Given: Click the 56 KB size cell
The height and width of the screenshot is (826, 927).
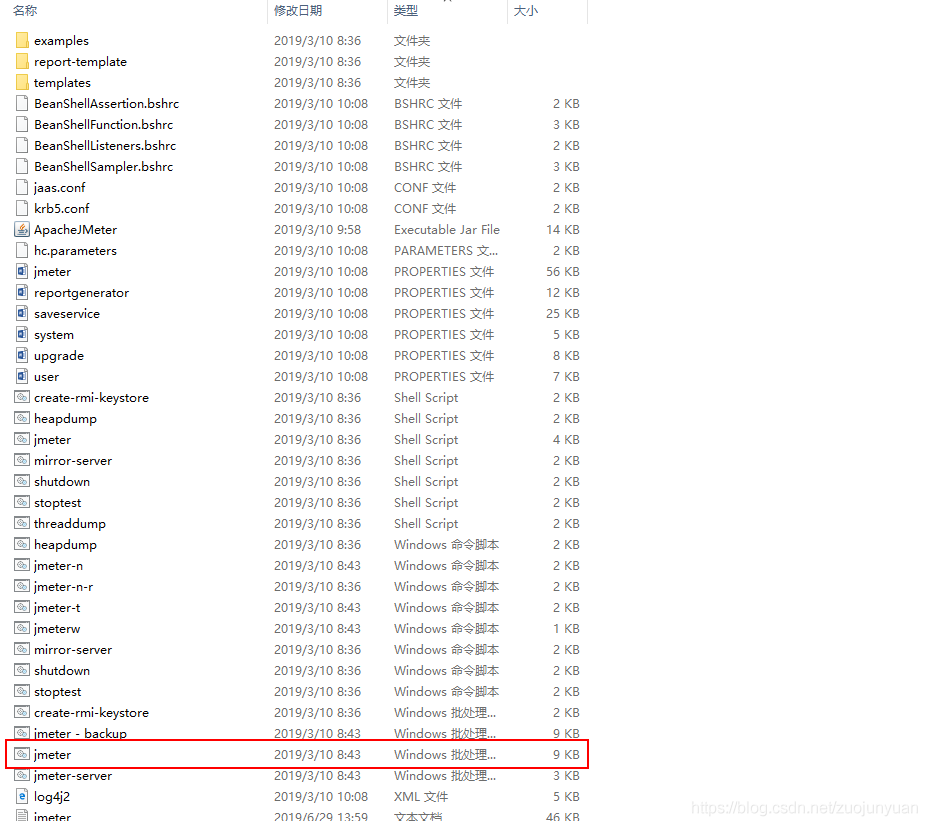Looking at the screenshot, I should pos(563,271).
